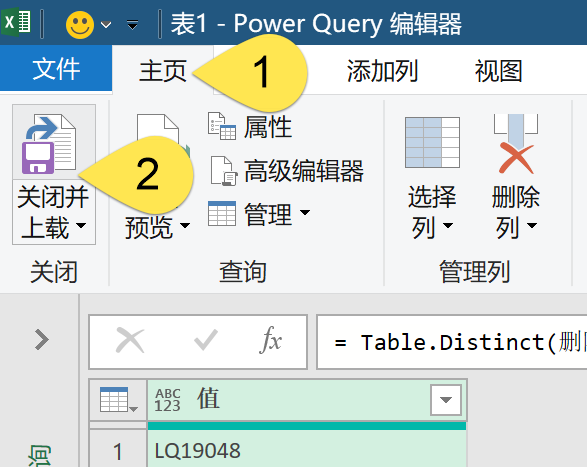Confirm formula with checkmark icon
Screen dimensions: 587x467
pyautogui.click(x=206, y=340)
